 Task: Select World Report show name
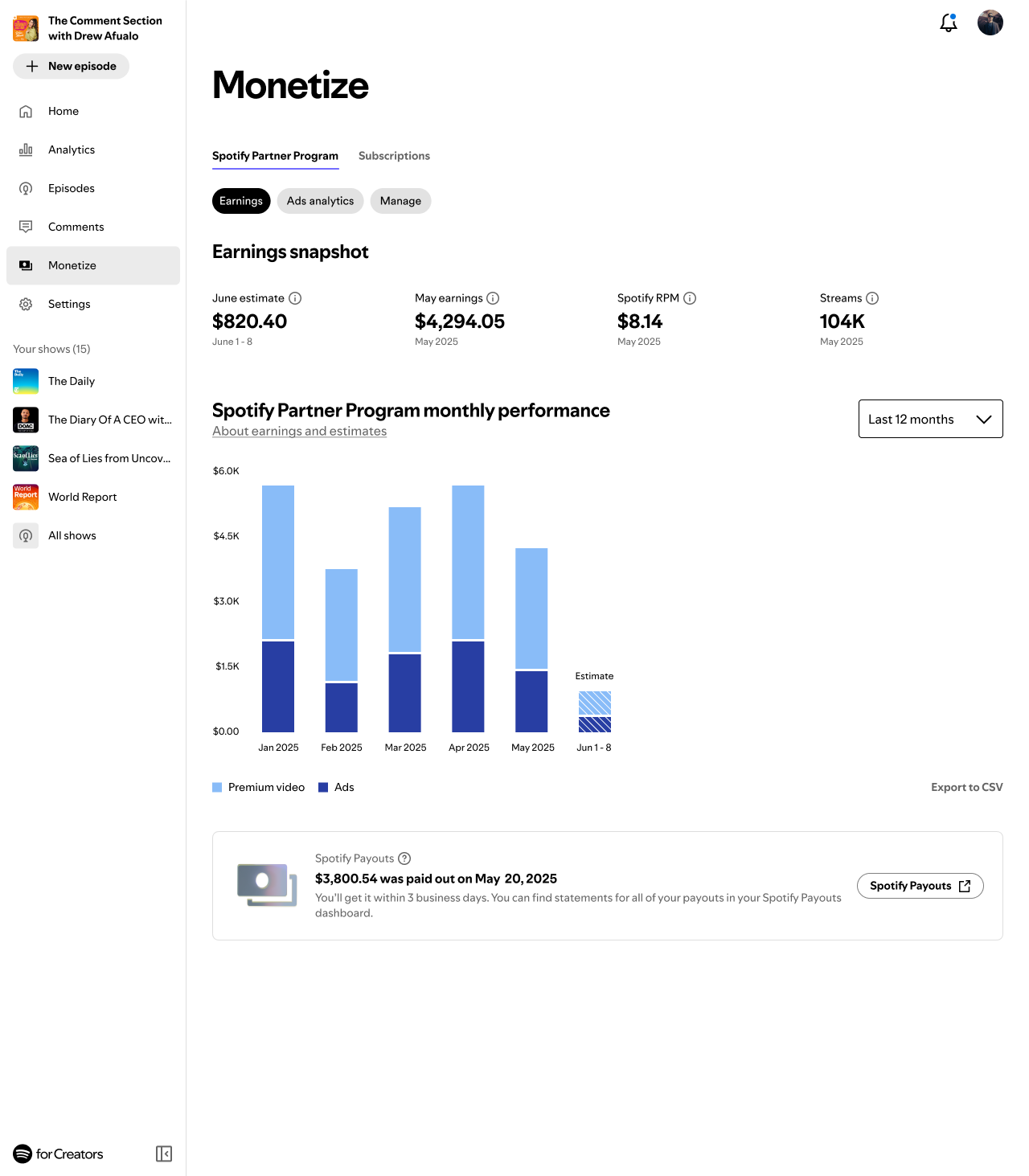[83, 497]
